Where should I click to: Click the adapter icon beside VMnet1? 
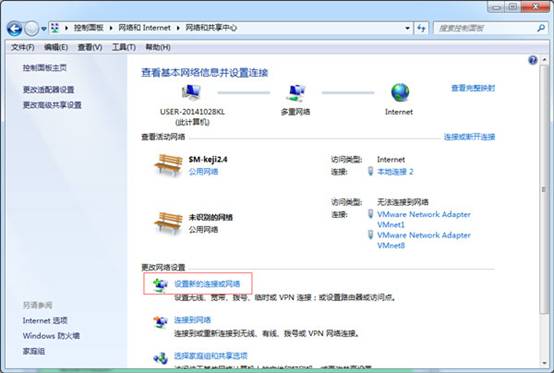tap(370, 214)
